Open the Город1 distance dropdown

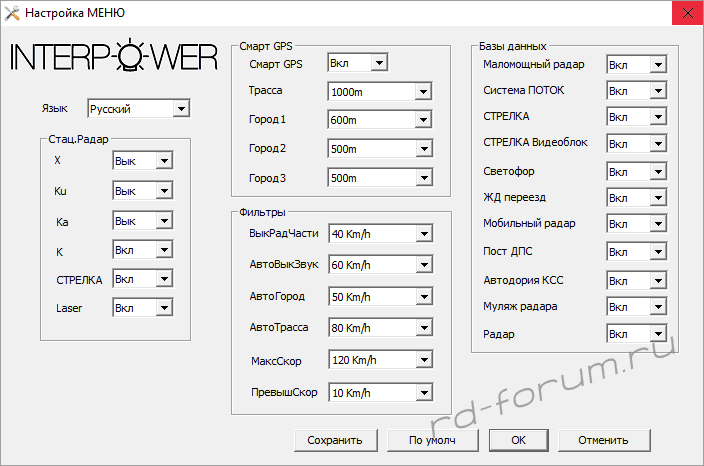coord(380,120)
